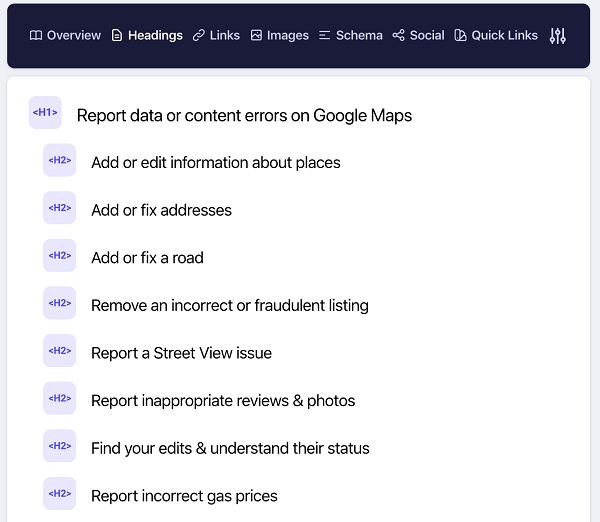The width and height of the screenshot is (600, 522).
Task: Open the Schema tab
Action: click(x=351, y=36)
